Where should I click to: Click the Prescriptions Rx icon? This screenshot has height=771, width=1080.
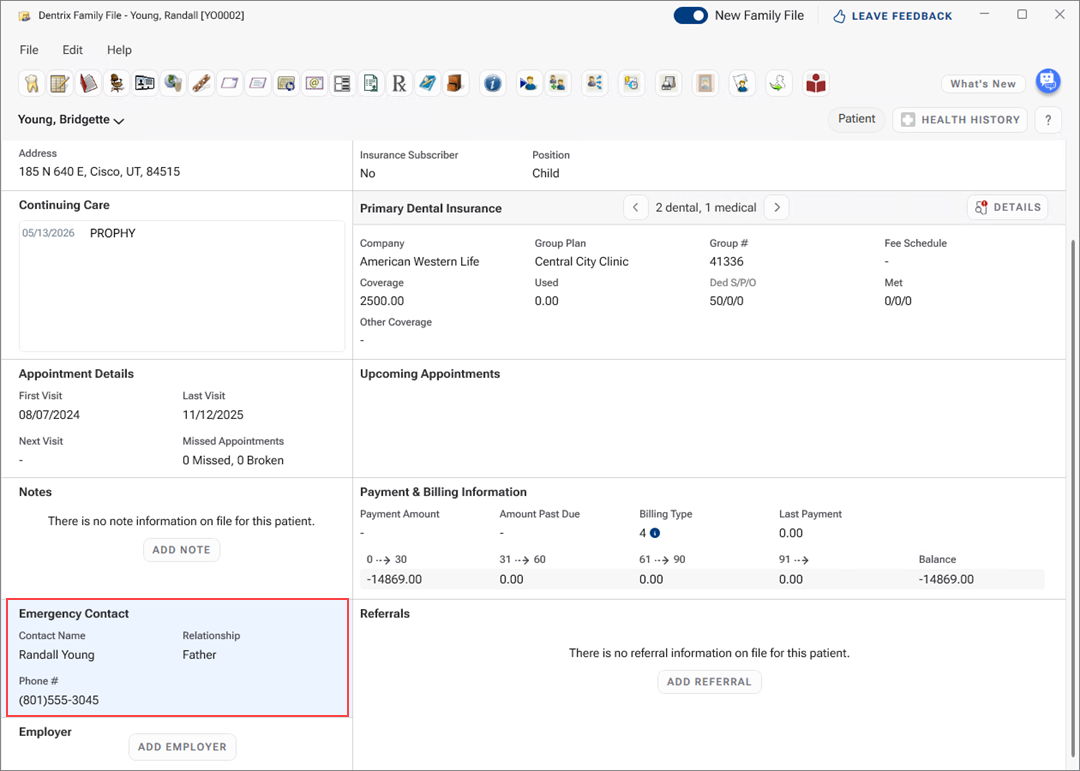399,84
